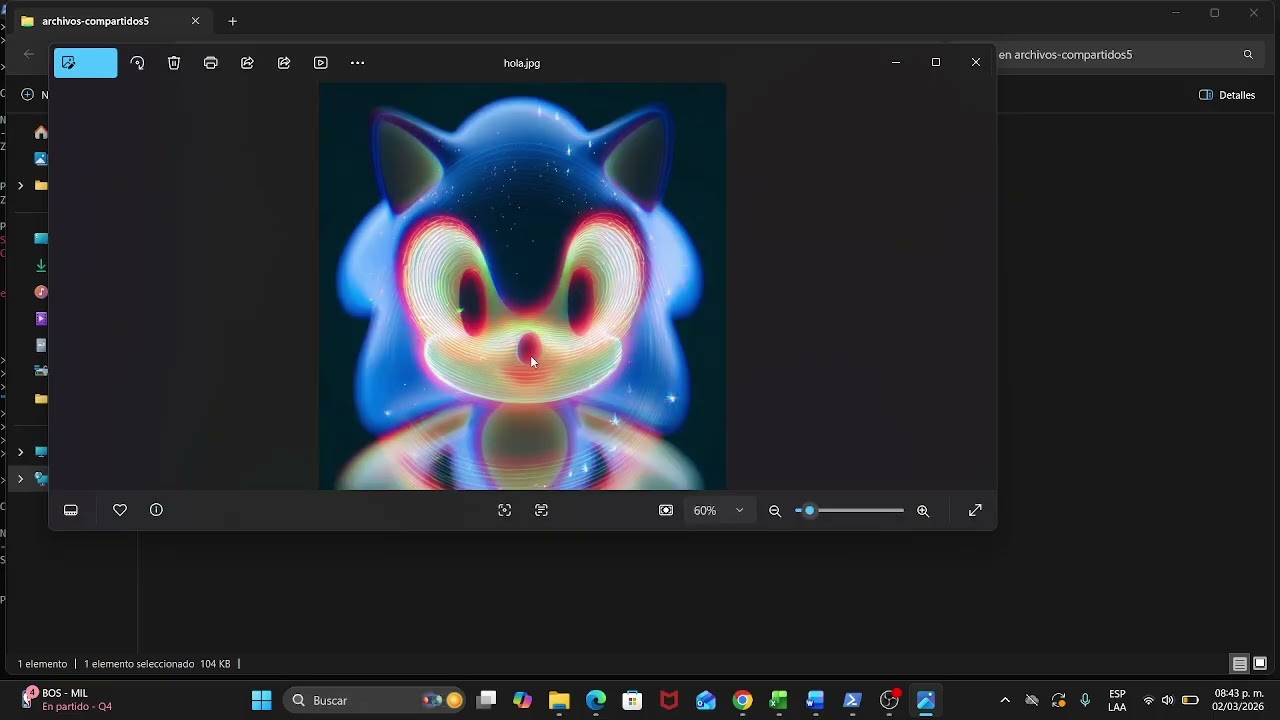Open Excel from the taskbar
Viewport: 1280px width, 720px height.
pos(779,700)
